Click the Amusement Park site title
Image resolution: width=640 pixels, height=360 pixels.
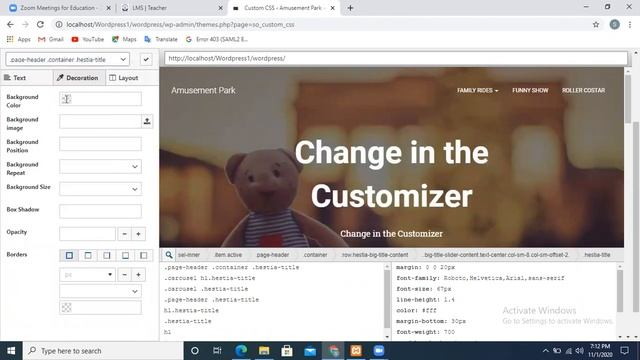(203, 90)
